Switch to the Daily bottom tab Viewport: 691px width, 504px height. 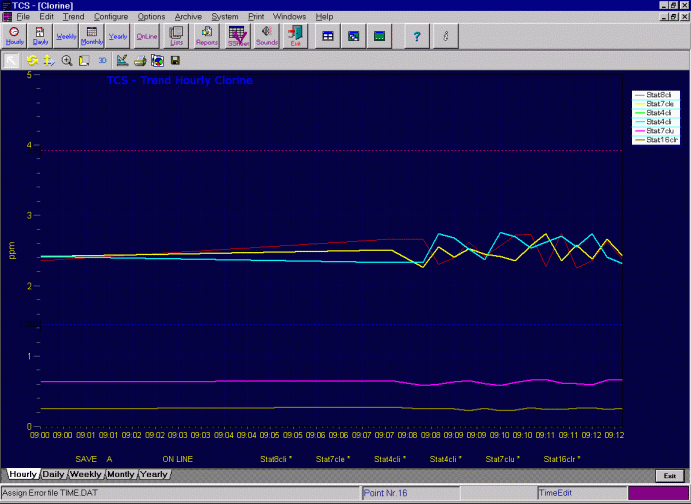click(53, 474)
